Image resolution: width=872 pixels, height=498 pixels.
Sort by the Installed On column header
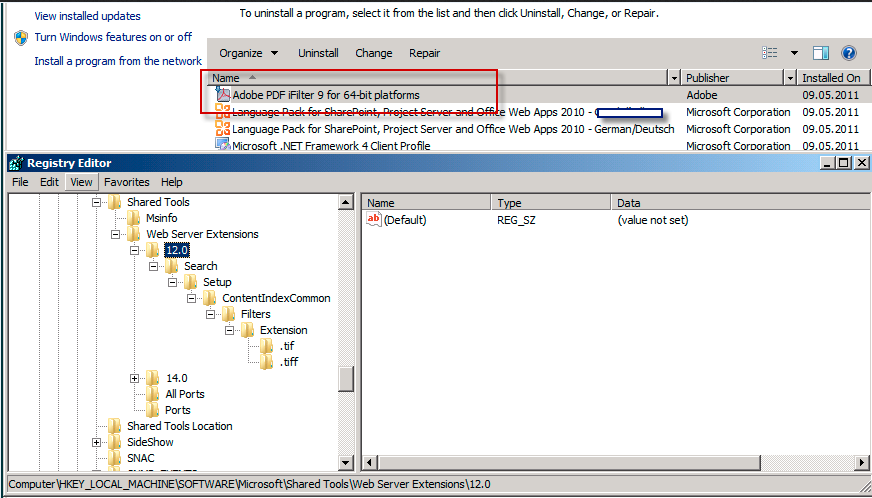[x=834, y=78]
